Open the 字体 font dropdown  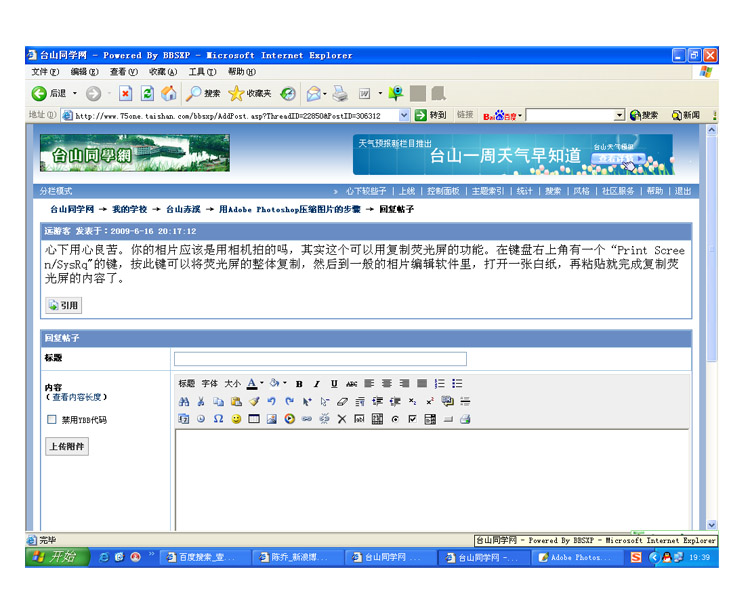coord(210,384)
